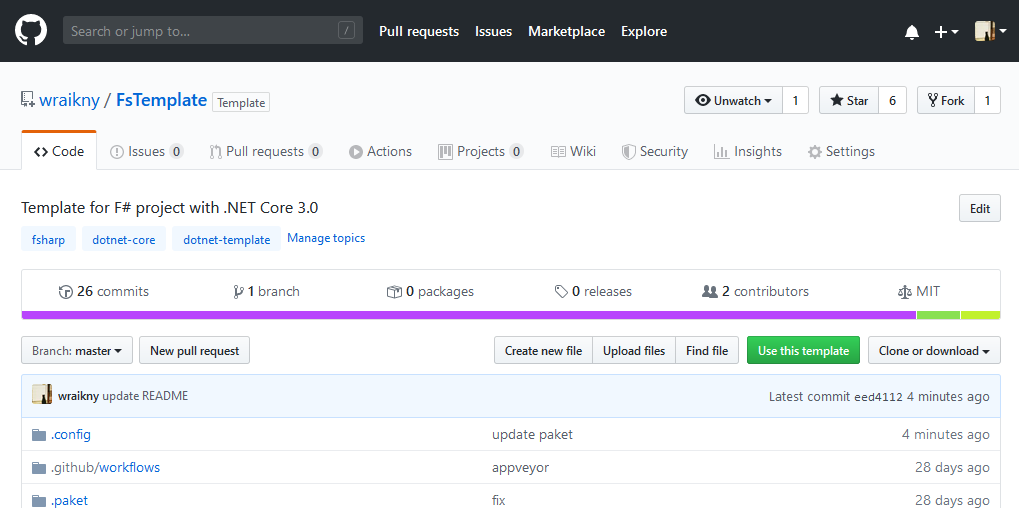The image size is (1019, 508).
Task: Open the Branch: master dropdown
Action: click(77, 350)
